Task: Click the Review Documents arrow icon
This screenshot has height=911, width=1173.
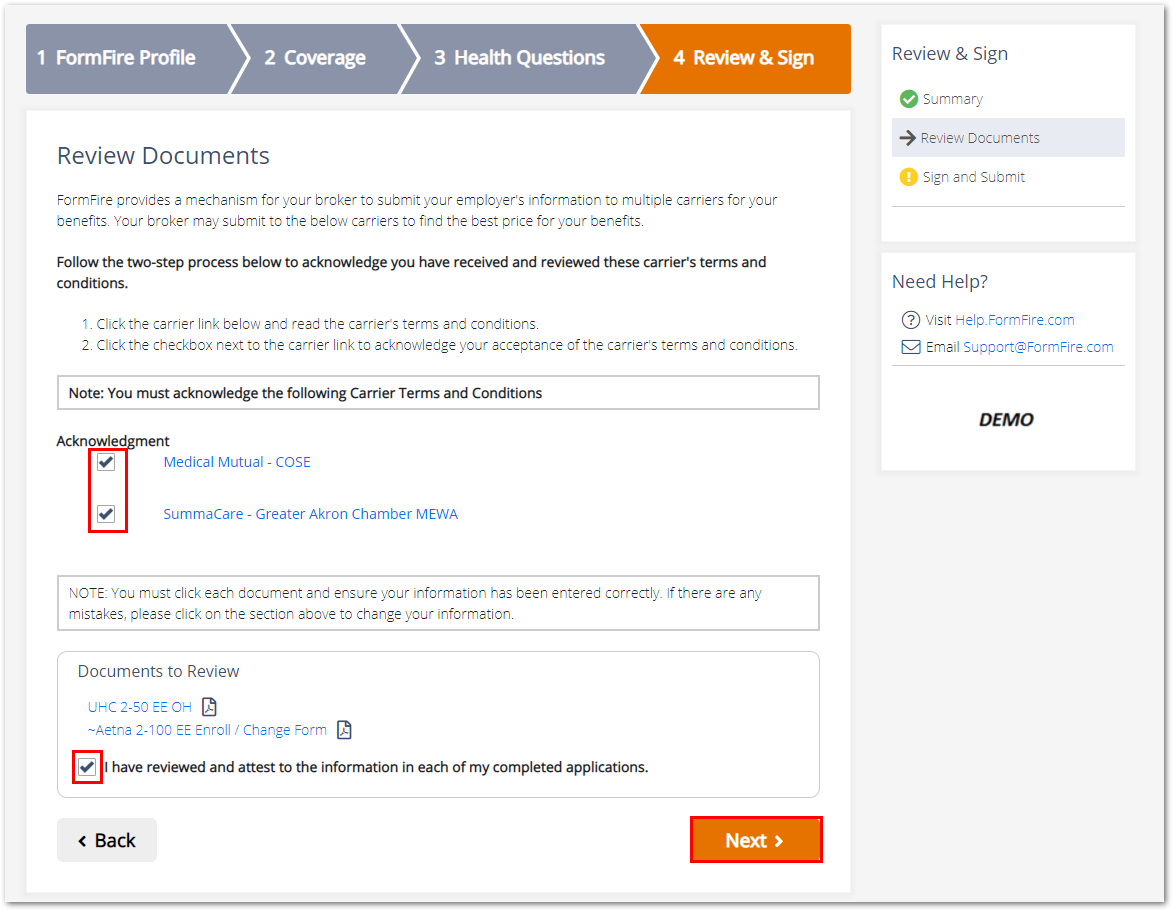Action: [x=907, y=138]
